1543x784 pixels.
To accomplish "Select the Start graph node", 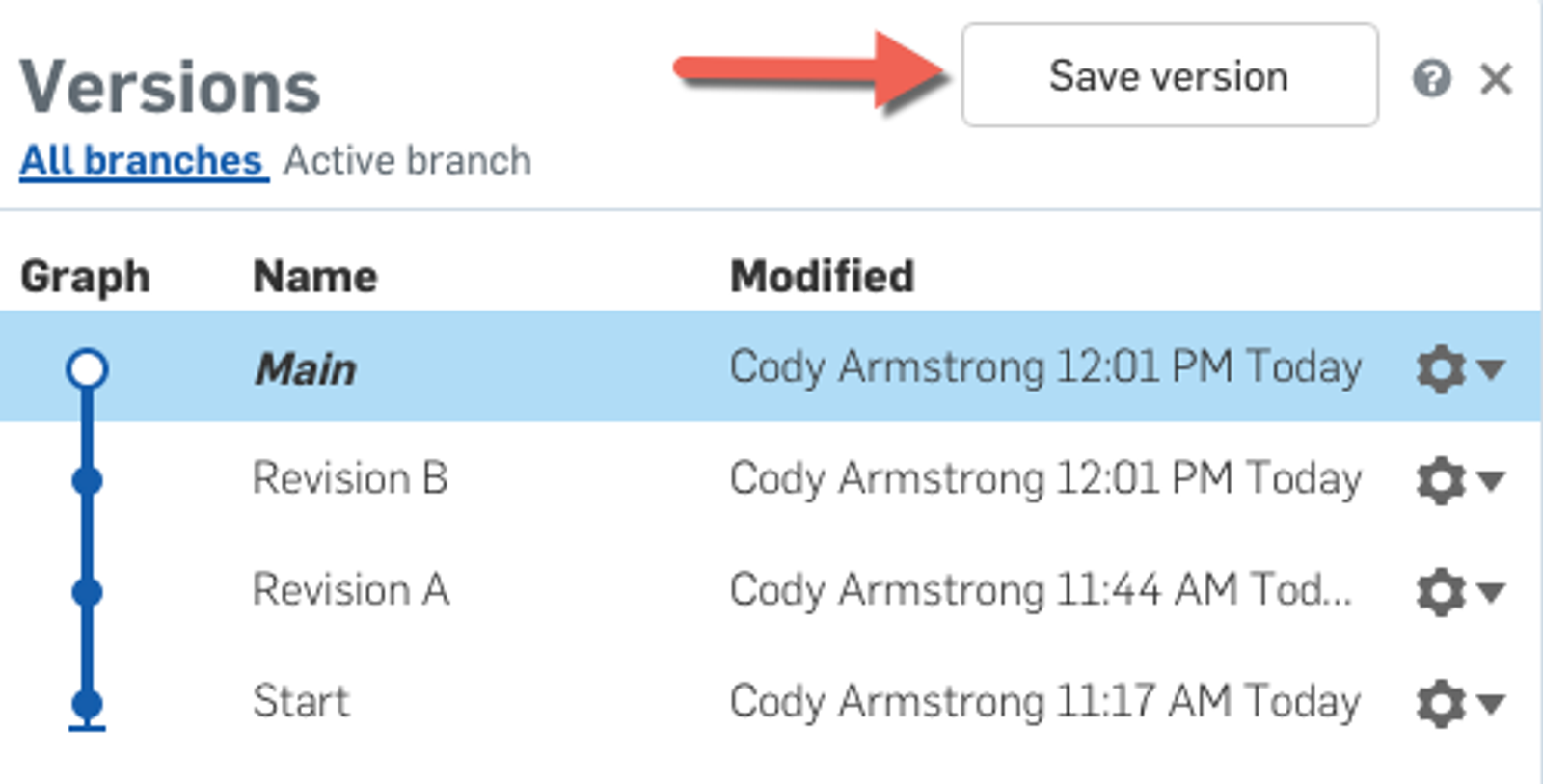I will click(x=87, y=703).
